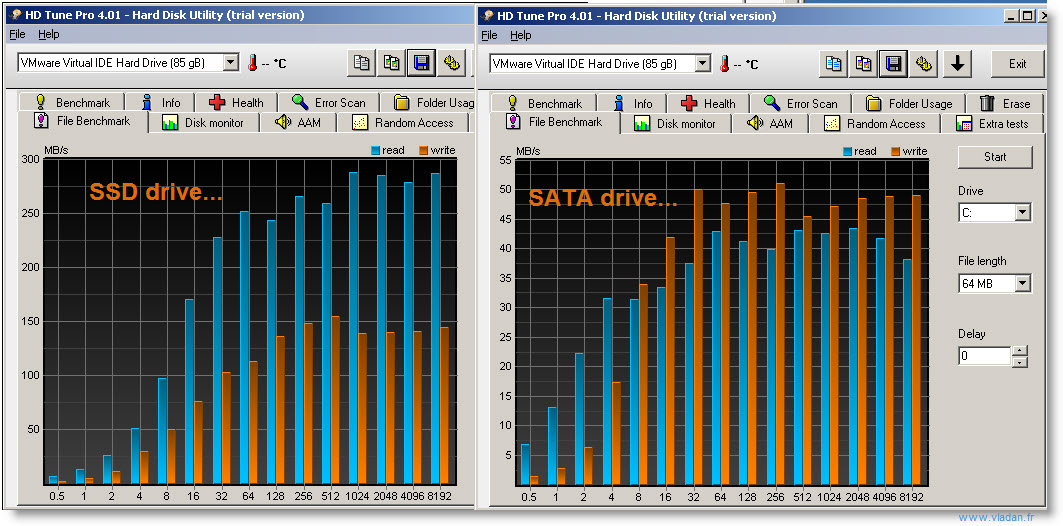Image resolution: width=1063 pixels, height=526 pixels.
Task: Decrease Delay value with down arrow
Action: tap(1020, 362)
